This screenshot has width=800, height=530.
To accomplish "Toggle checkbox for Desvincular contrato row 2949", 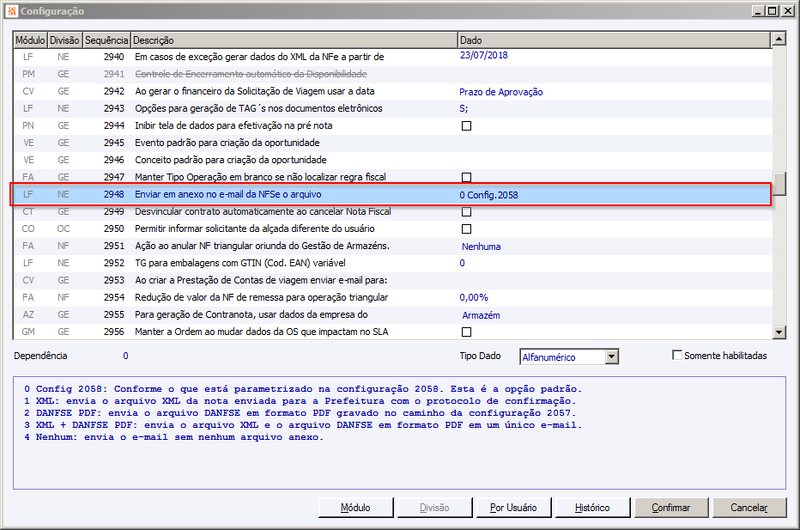I will [466, 212].
